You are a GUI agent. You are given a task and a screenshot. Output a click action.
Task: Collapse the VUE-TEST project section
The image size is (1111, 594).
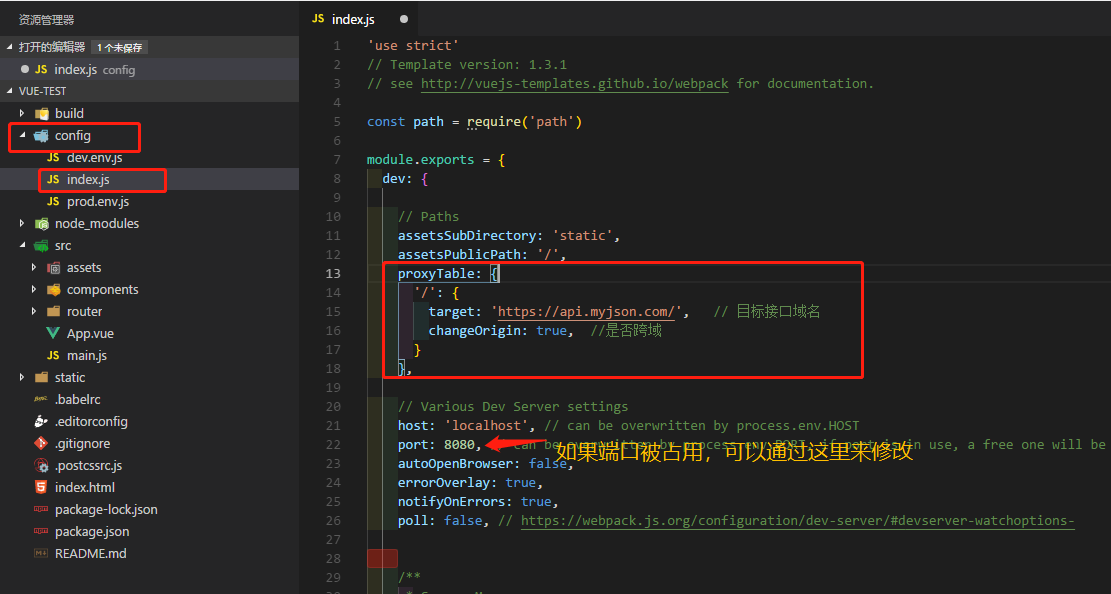click(11, 91)
